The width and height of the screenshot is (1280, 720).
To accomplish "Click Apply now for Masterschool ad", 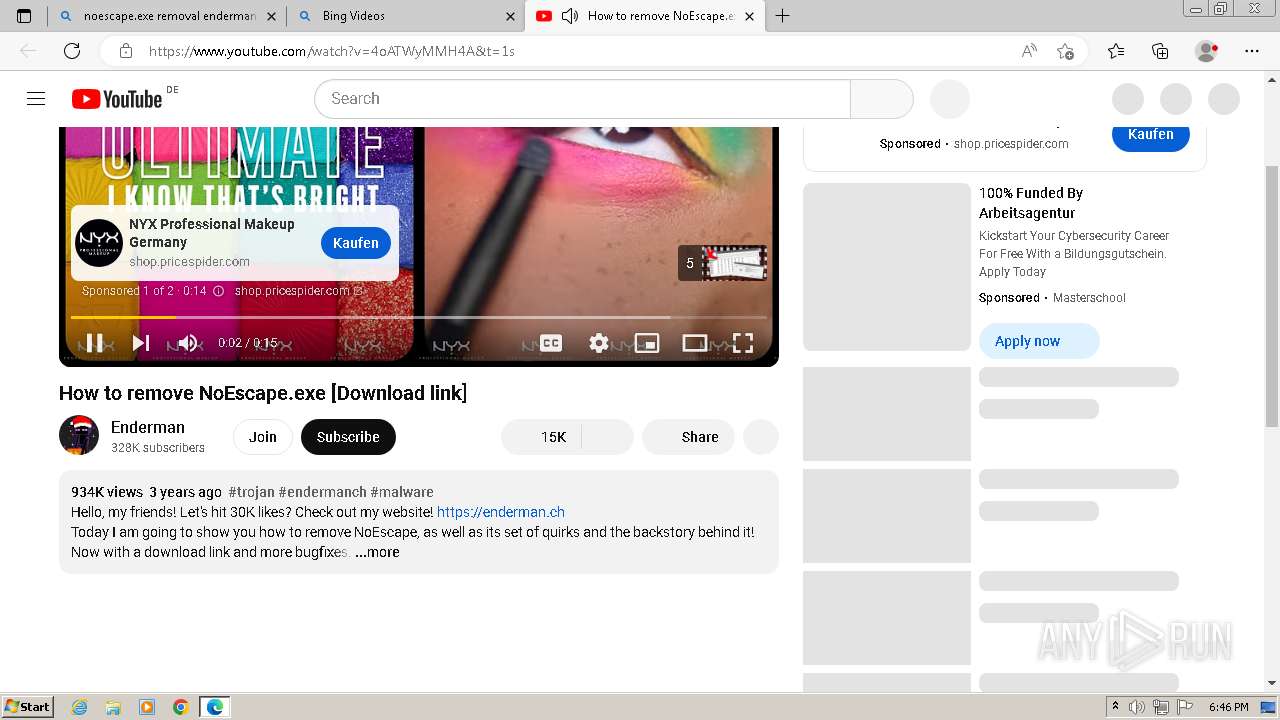I will (1039, 341).
